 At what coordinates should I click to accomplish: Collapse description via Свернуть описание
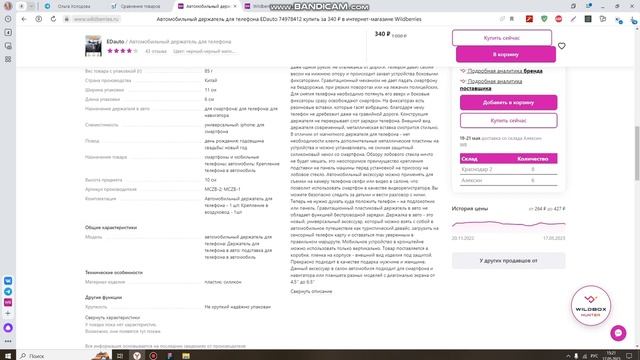pyautogui.click(x=311, y=291)
